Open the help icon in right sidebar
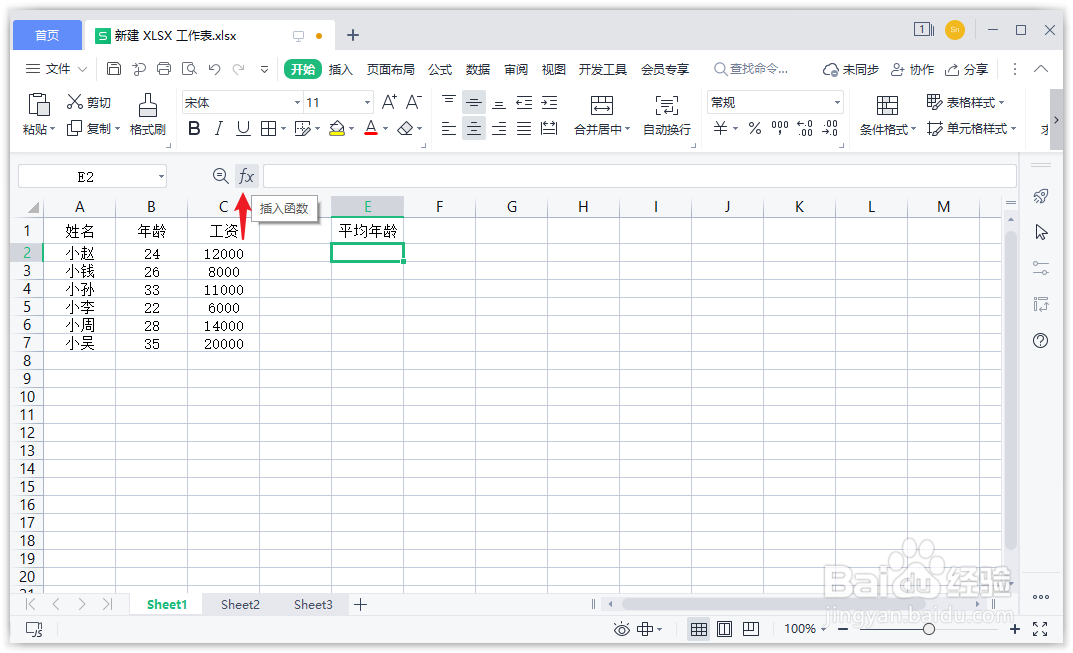The image size is (1073, 653). click(1040, 340)
